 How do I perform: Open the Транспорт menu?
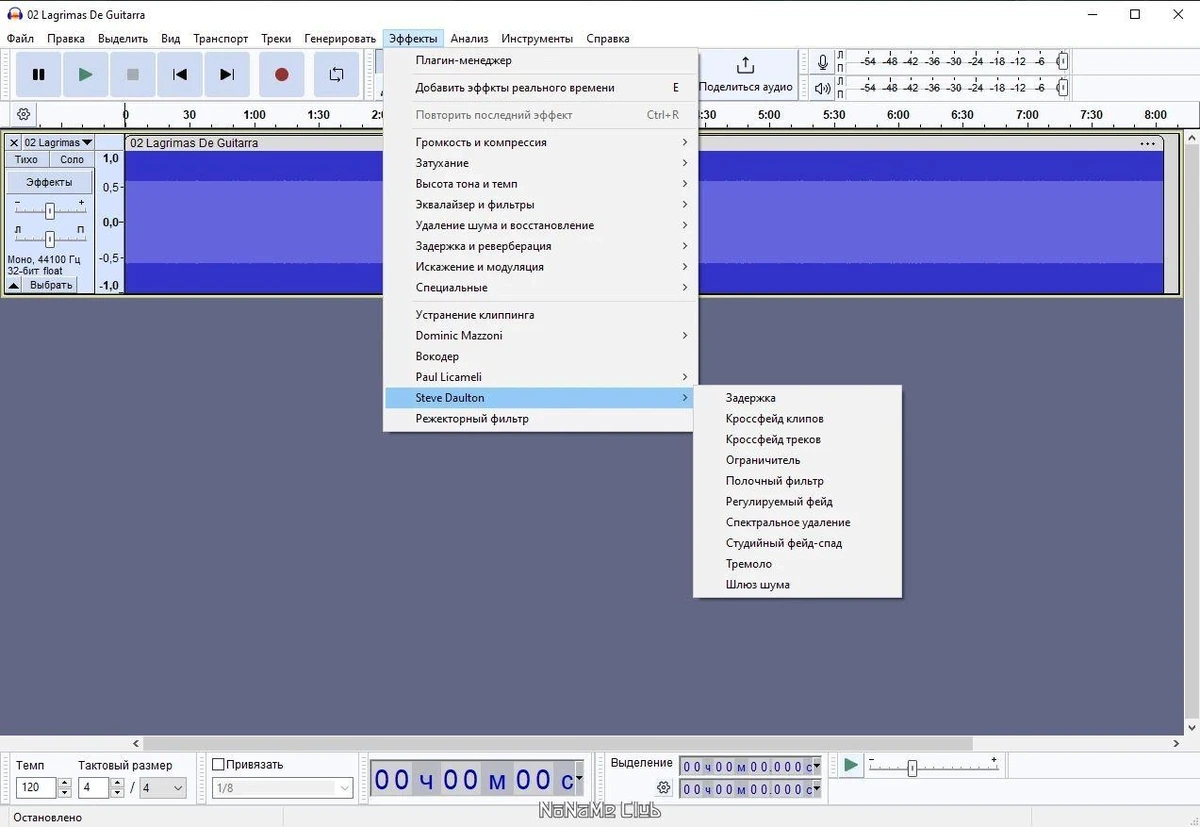coord(221,39)
